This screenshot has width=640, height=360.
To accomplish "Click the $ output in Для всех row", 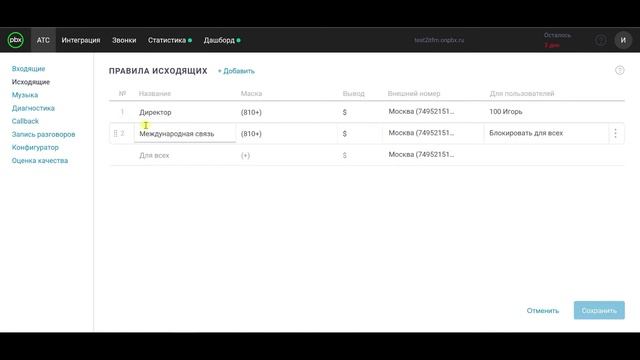I will point(345,155).
